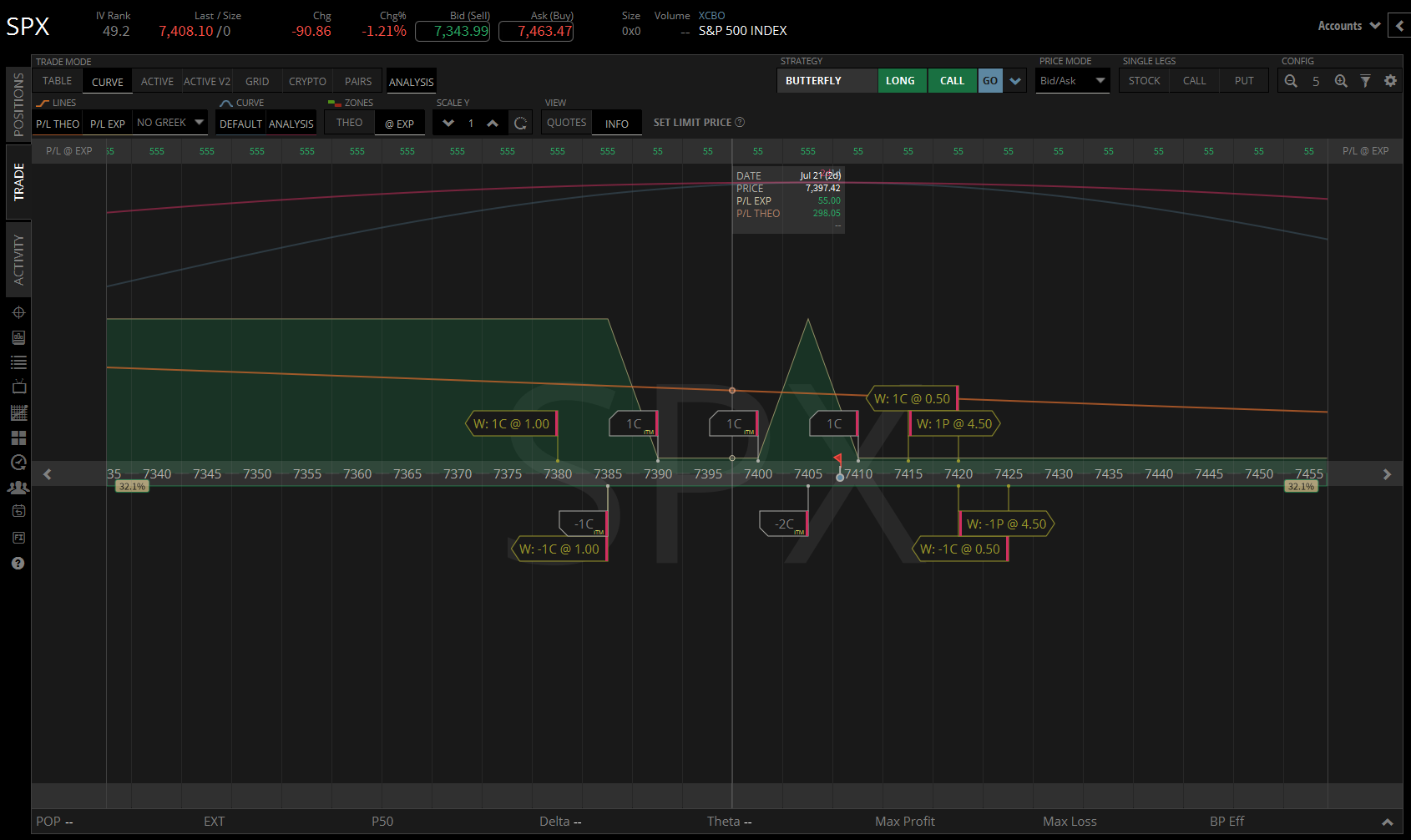Click the BUTTERFLY strategy button
This screenshot has height=840, width=1411.
click(x=827, y=81)
